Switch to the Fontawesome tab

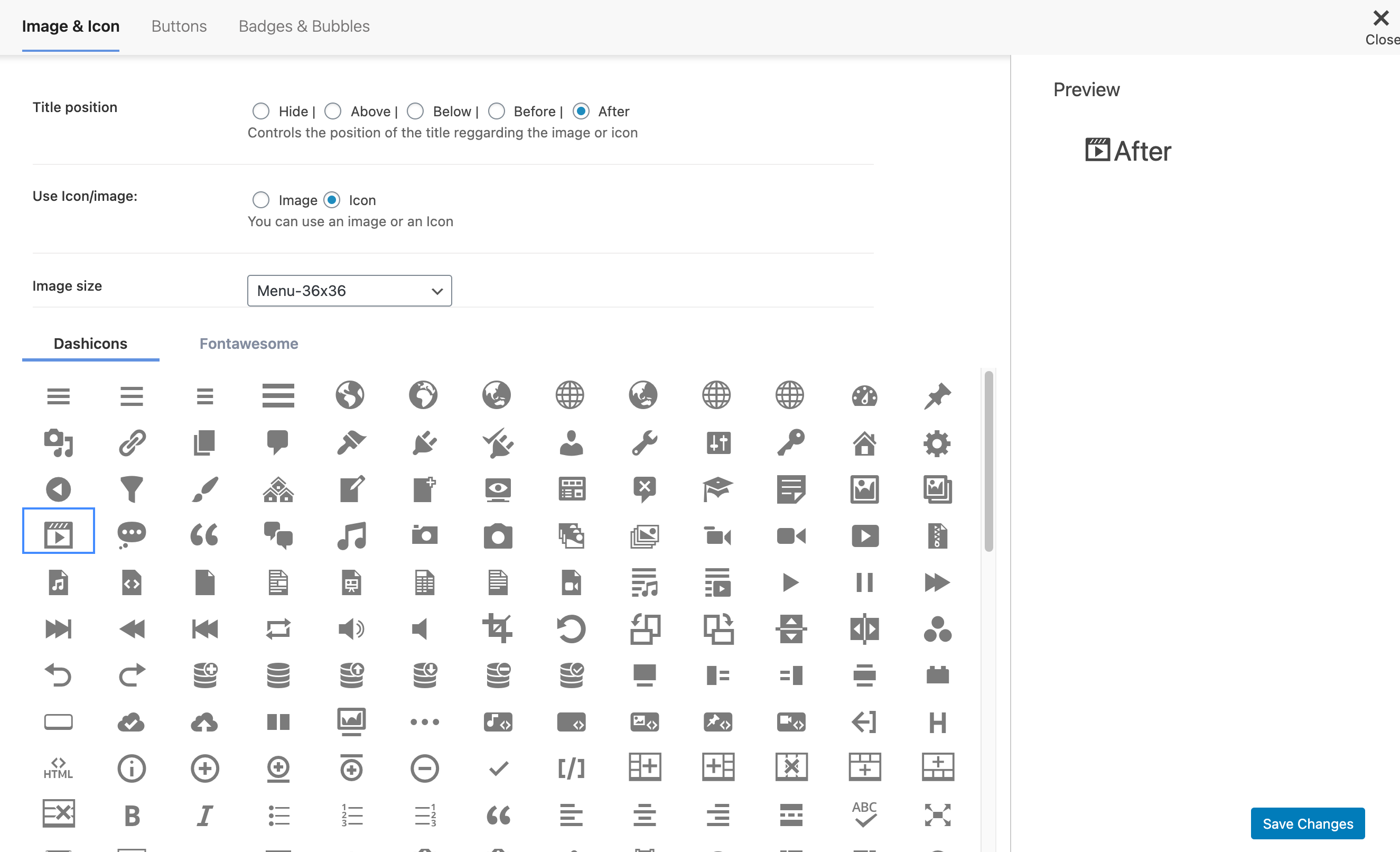pyautogui.click(x=249, y=344)
